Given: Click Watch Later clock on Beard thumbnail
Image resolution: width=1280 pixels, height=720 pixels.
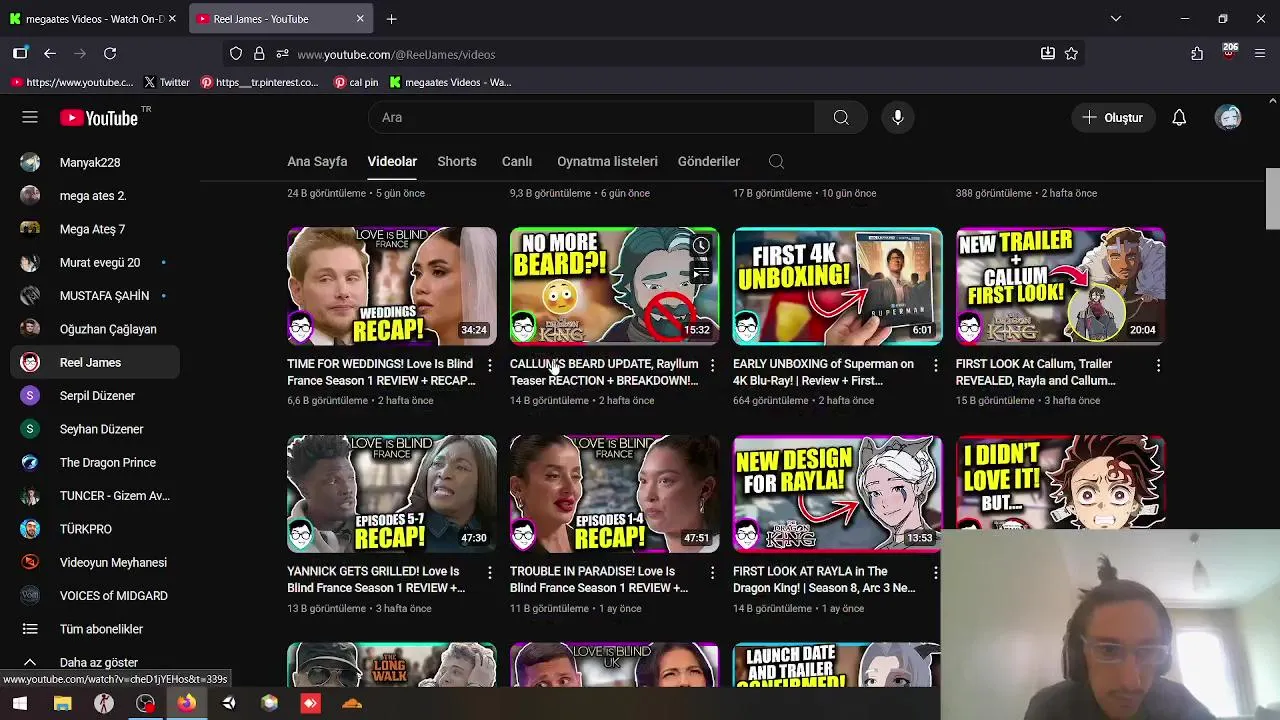Looking at the screenshot, I should tap(701, 246).
